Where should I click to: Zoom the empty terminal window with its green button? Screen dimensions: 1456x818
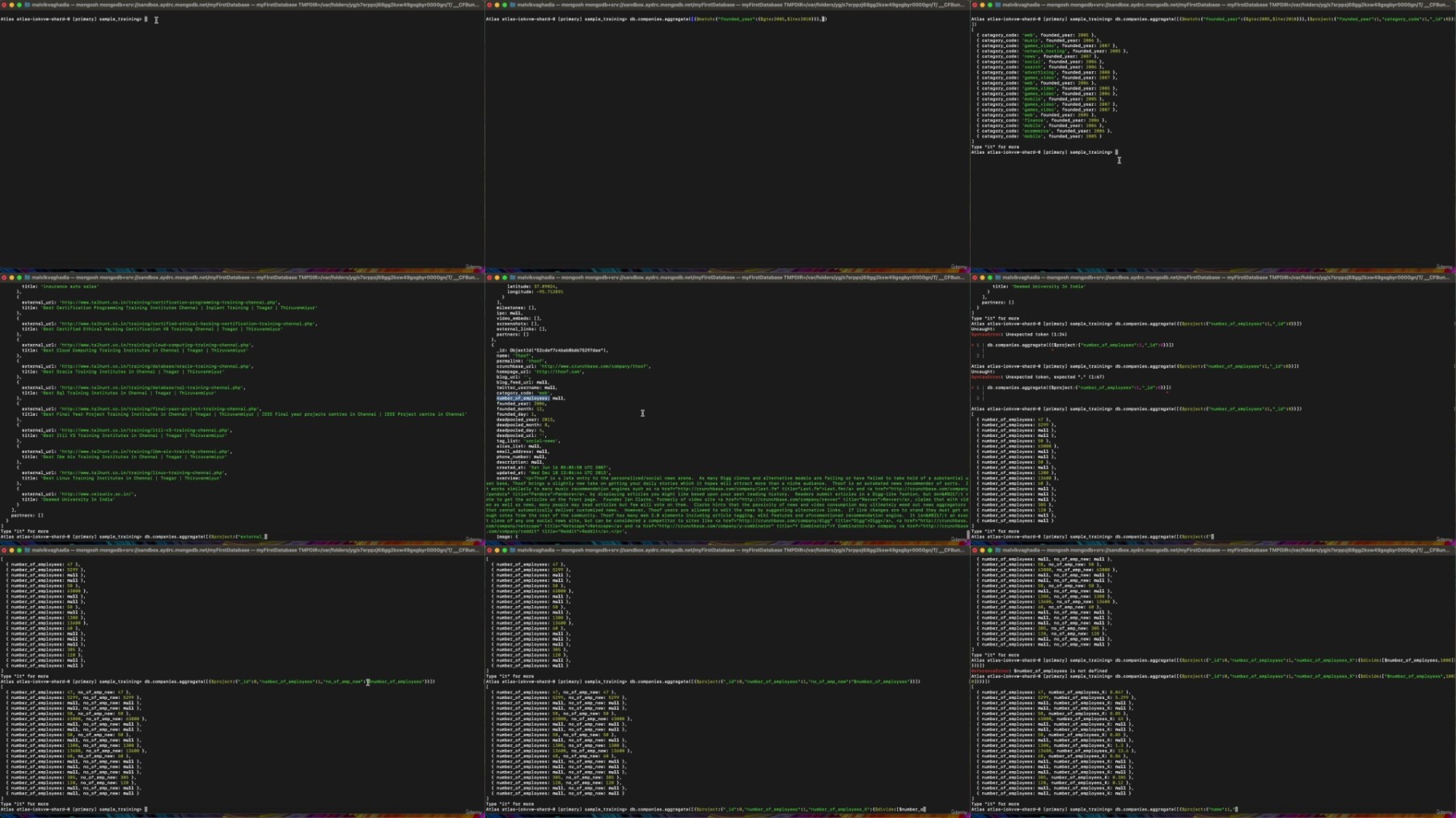click(x=19, y=5)
